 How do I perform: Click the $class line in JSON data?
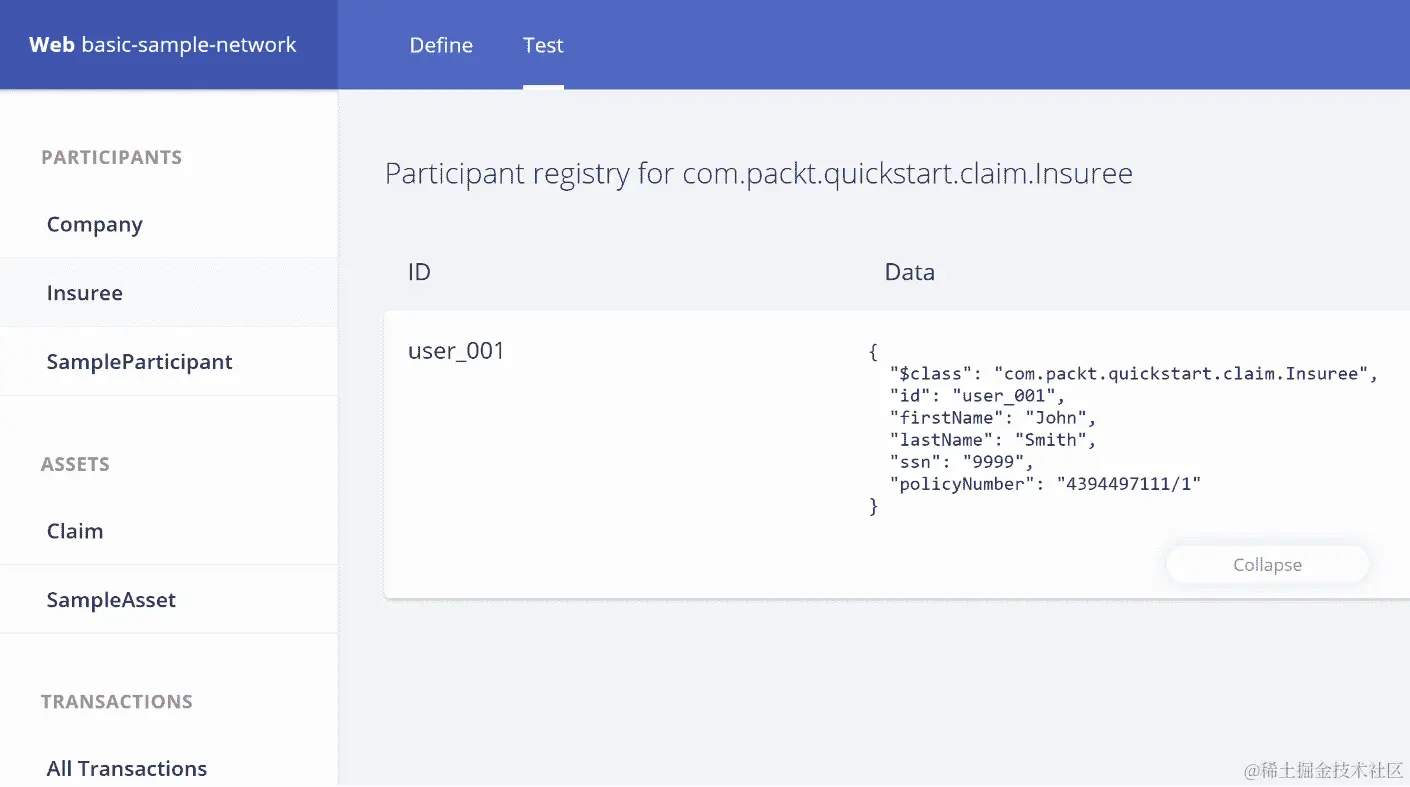(x=1133, y=374)
